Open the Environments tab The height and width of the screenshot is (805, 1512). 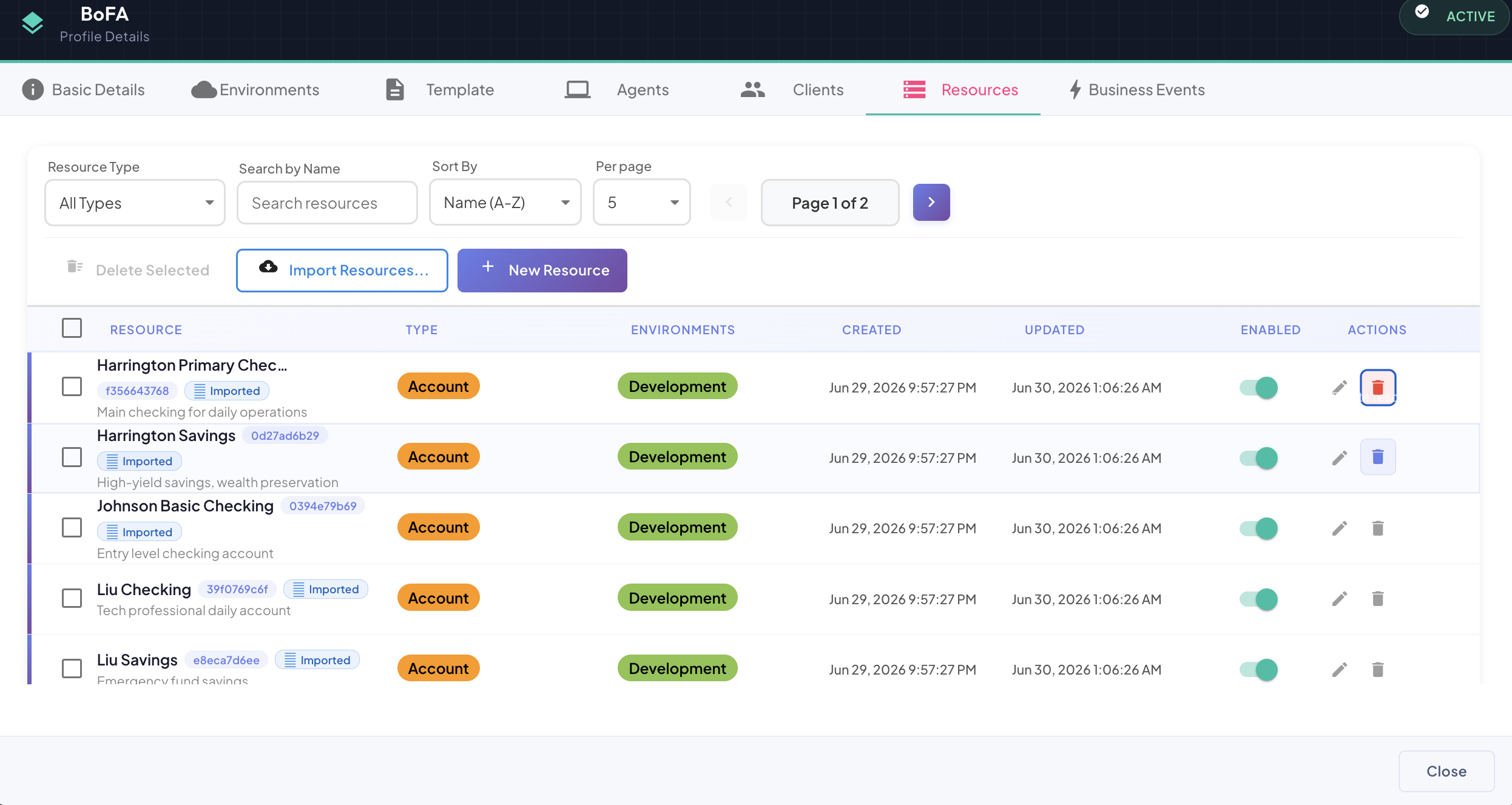[255, 90]
